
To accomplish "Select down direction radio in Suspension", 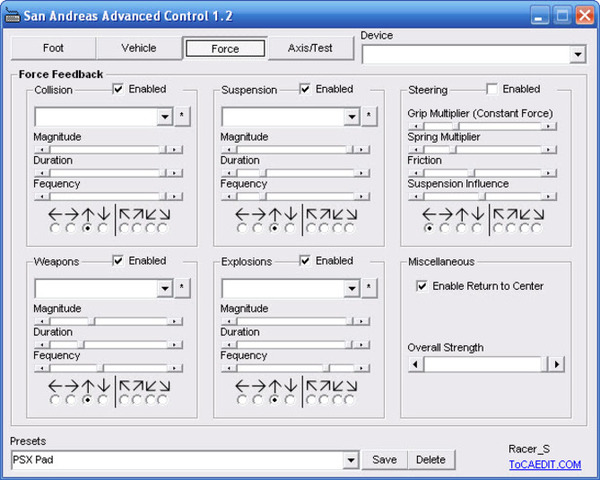I will tap(290, 229).
